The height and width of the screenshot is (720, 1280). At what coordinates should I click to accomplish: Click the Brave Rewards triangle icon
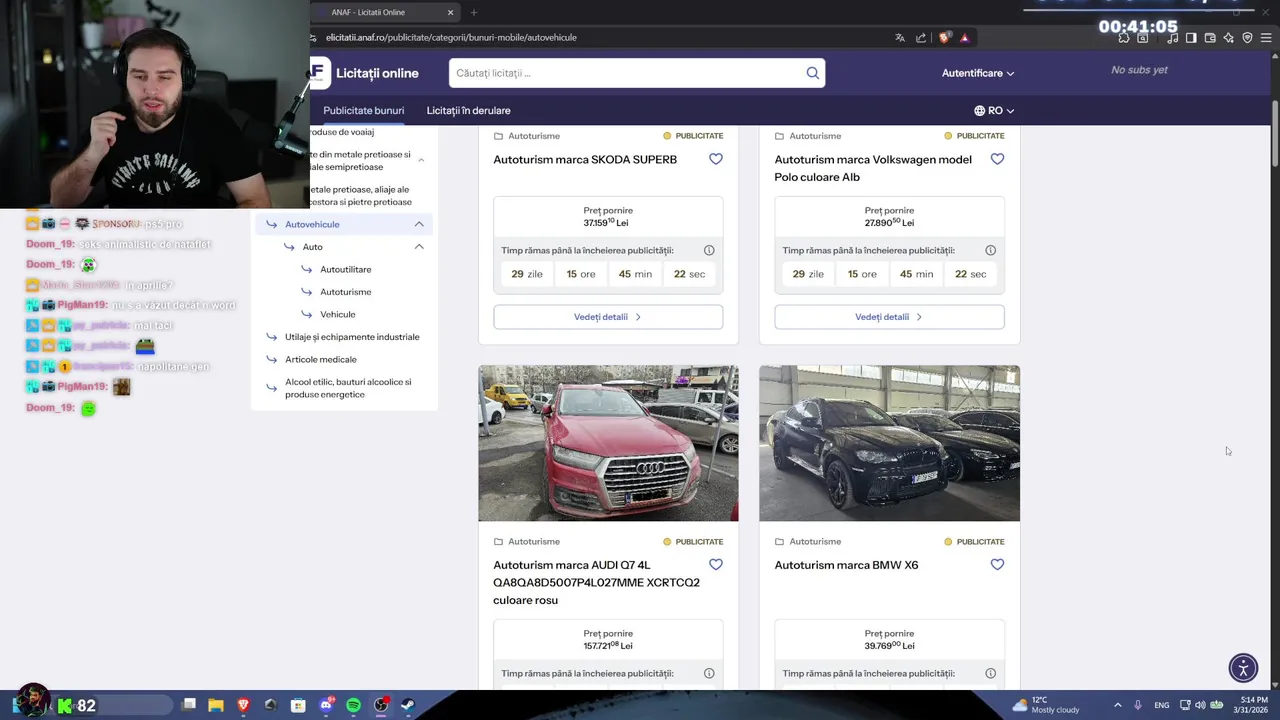coord(965,38)
